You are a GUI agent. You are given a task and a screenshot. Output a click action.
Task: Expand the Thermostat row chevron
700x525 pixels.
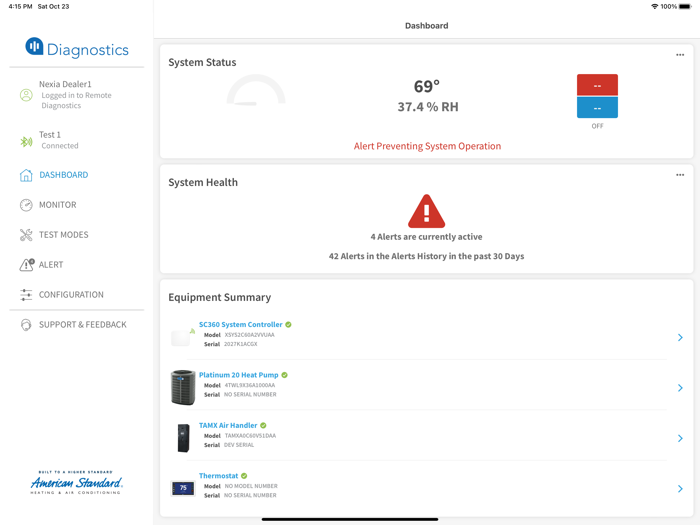click(680, 489)
